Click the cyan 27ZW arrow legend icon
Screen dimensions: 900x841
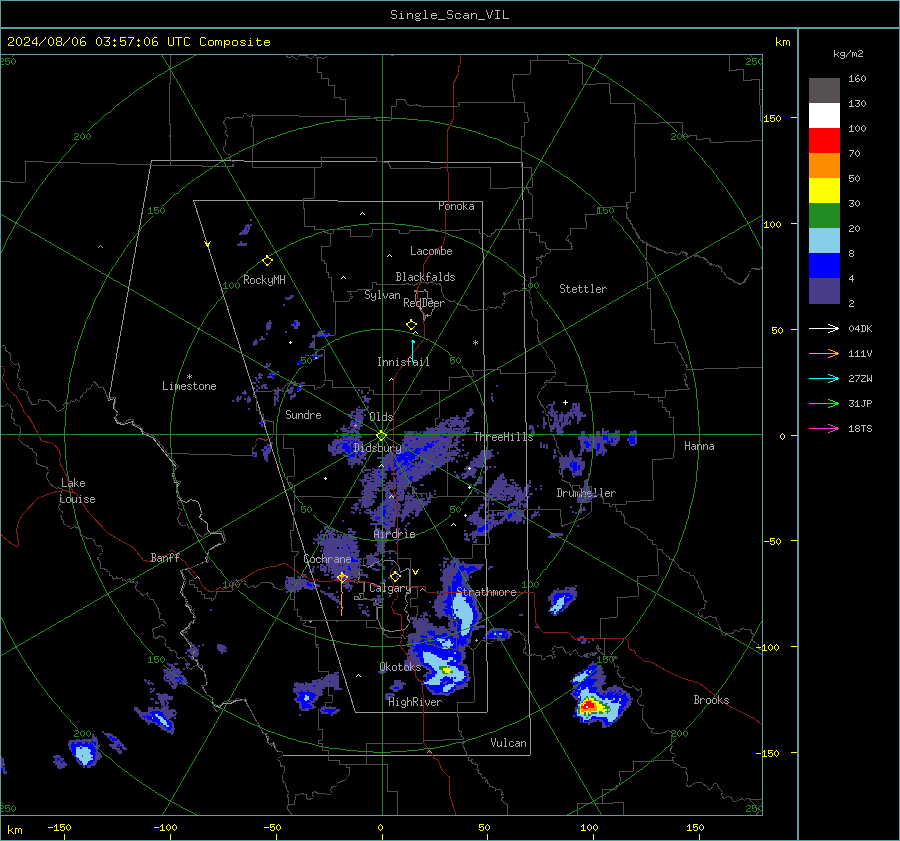click(824, 378)
